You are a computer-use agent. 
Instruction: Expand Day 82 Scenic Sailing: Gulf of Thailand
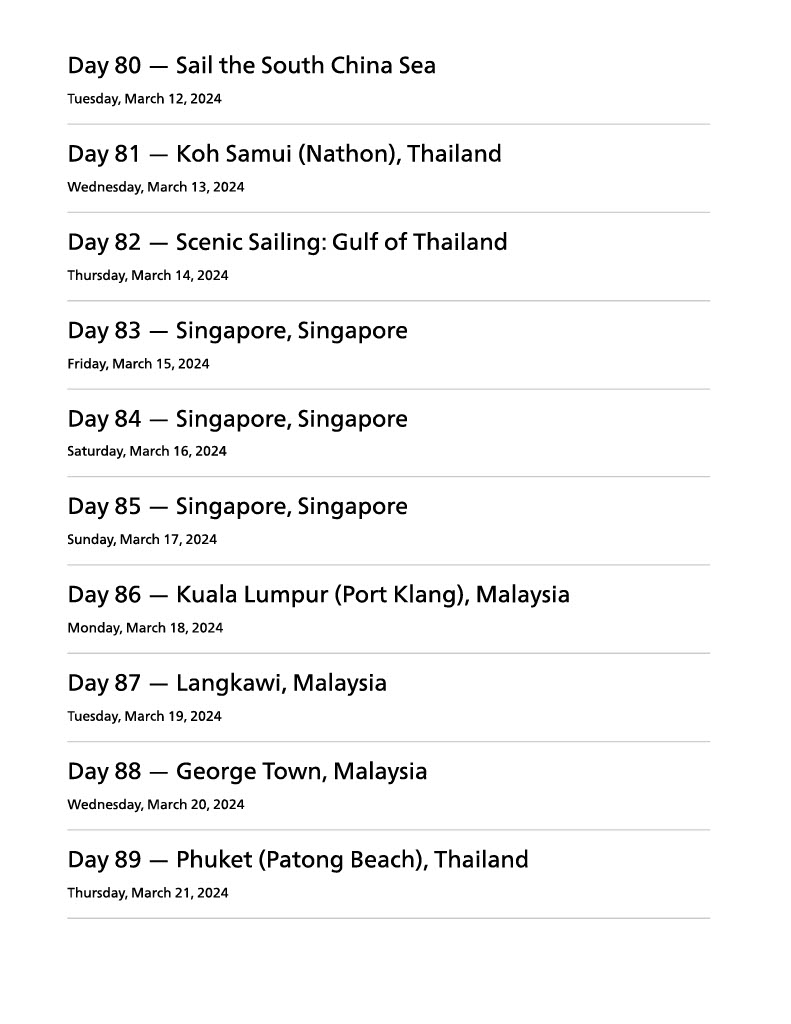[287, 242]
